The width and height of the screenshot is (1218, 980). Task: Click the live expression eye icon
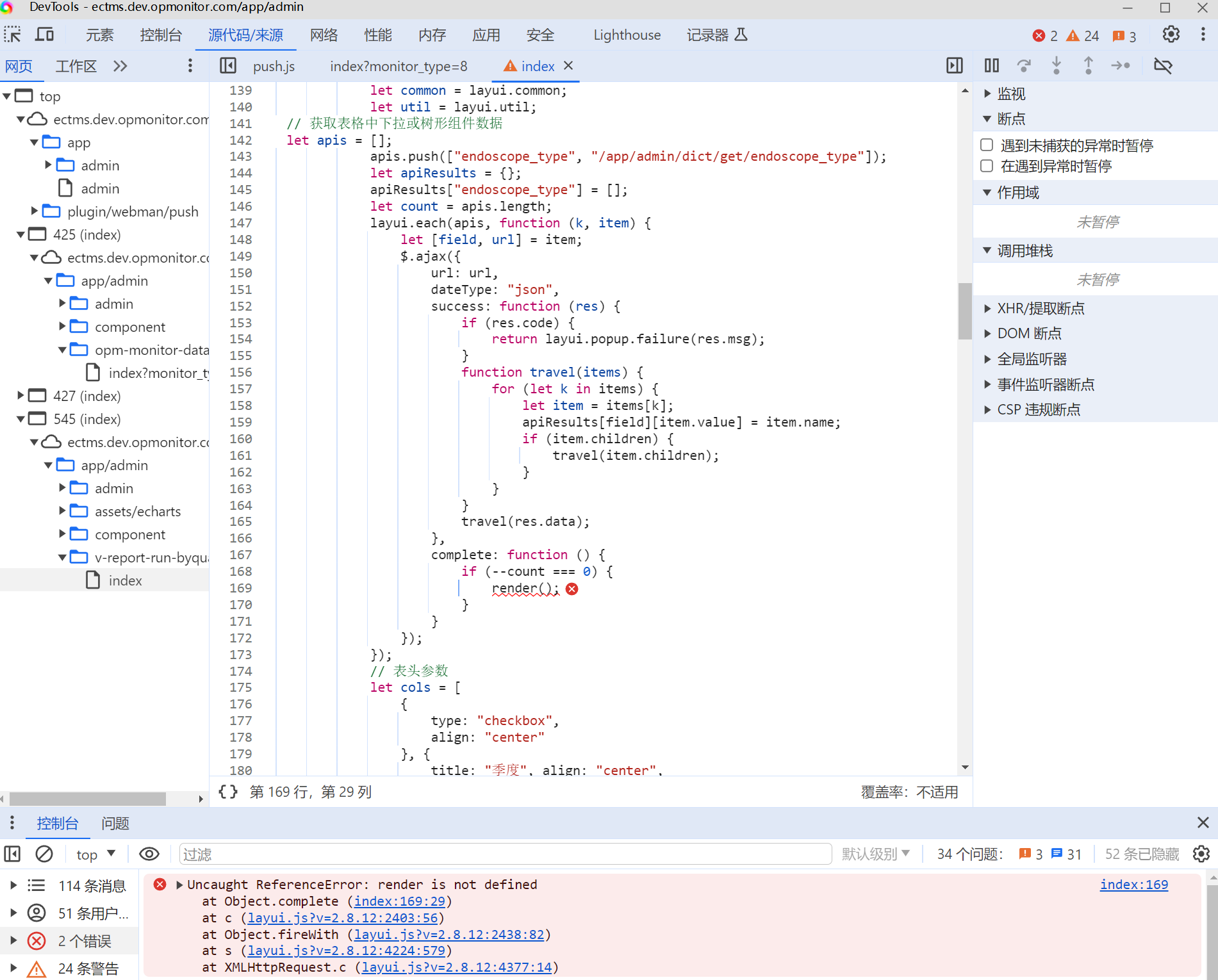(149, 854)
